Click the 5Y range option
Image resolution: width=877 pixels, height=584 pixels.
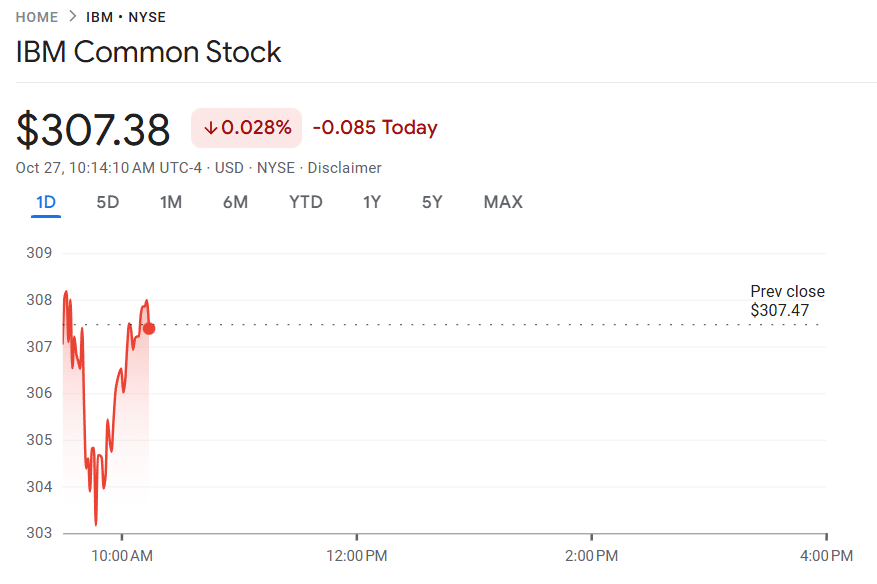click(x=431, y=202)
